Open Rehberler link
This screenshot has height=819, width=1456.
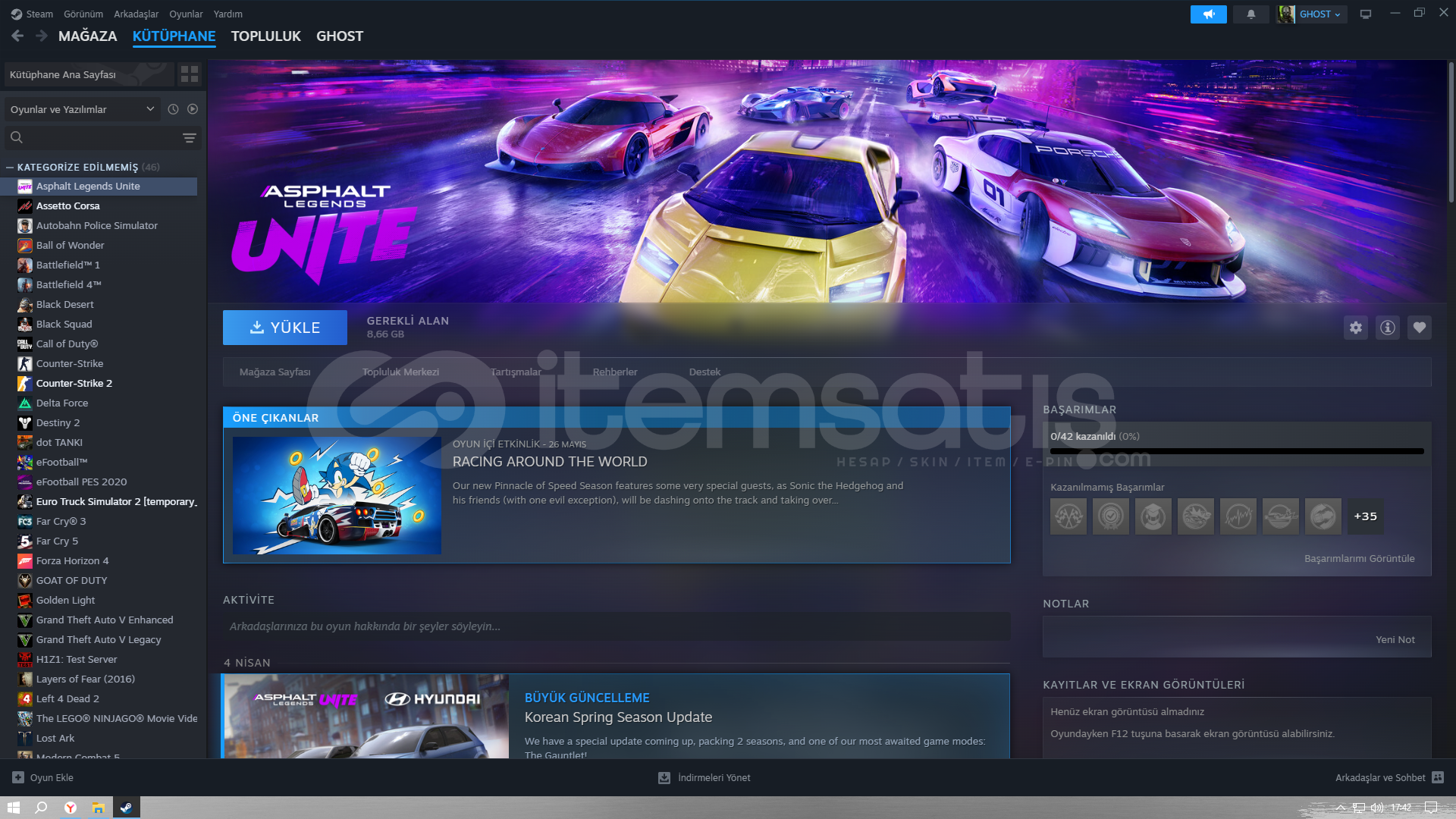point(615,372)
